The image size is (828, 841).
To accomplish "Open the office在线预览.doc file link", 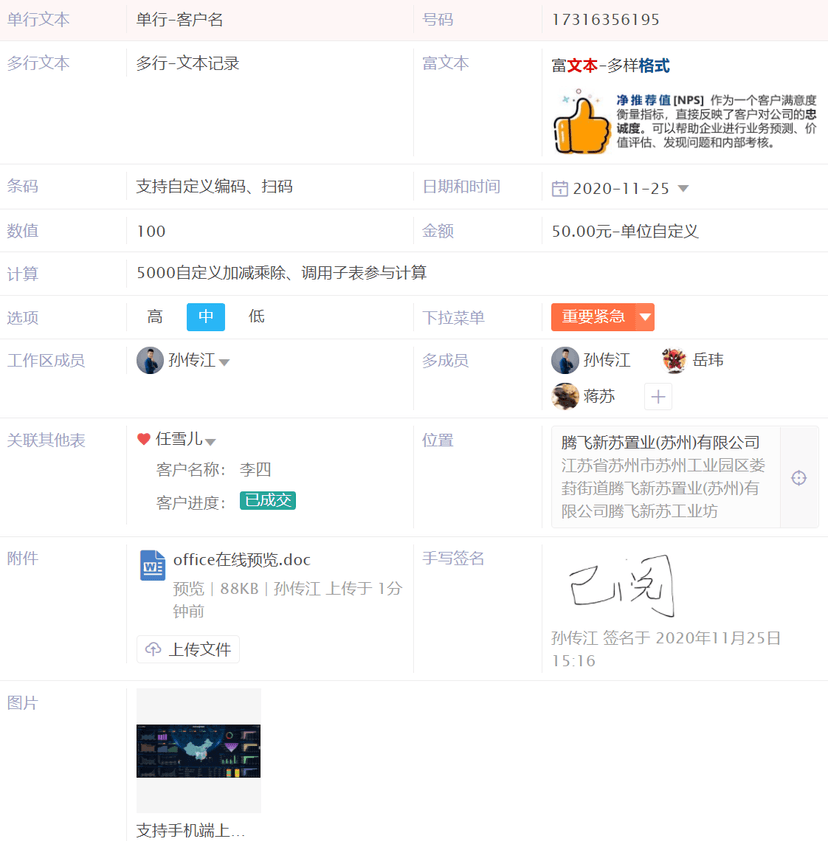I will (241, 560).
